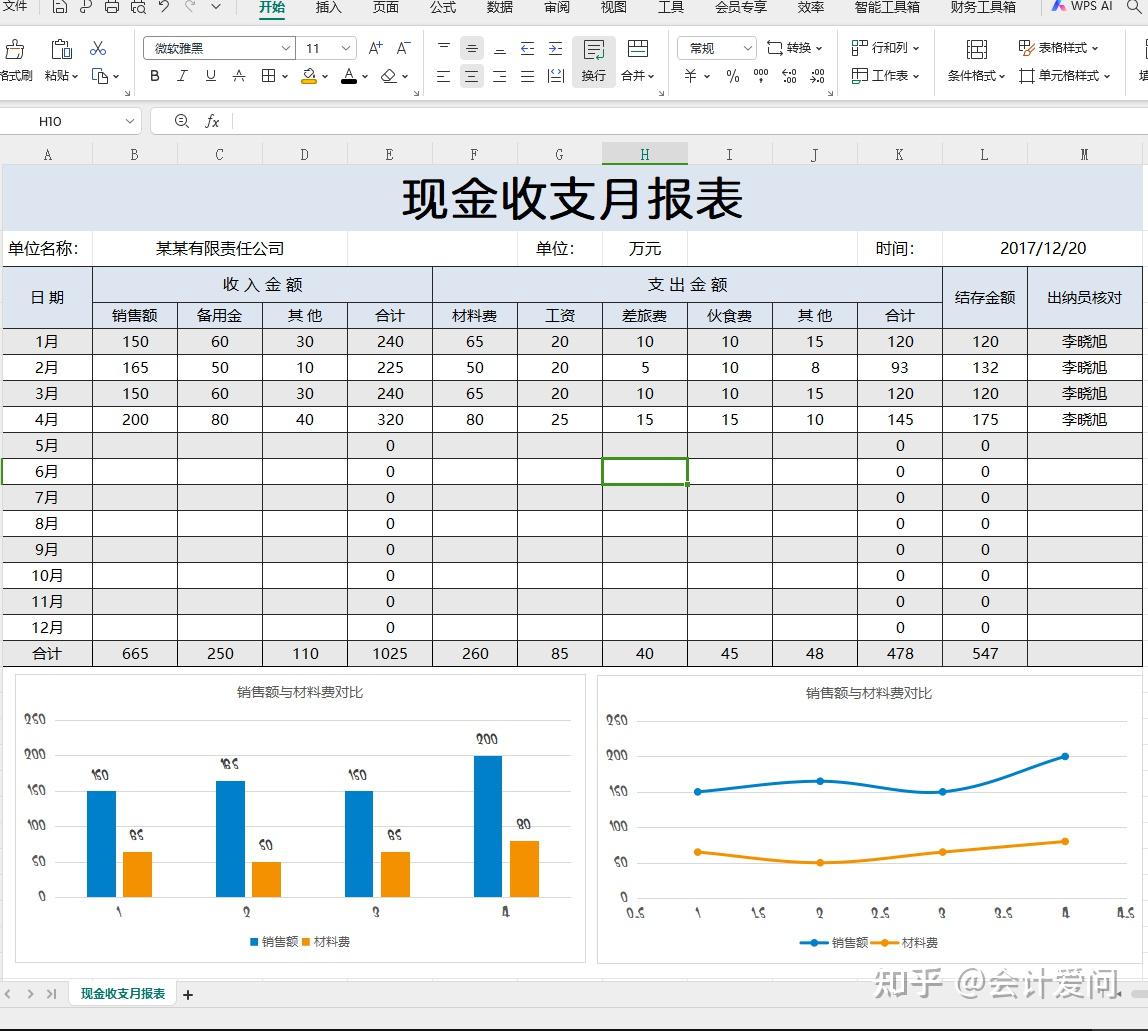Click the Paste clipboard icon
Screen dimensions: 1148x1031
tap(62, 49)
